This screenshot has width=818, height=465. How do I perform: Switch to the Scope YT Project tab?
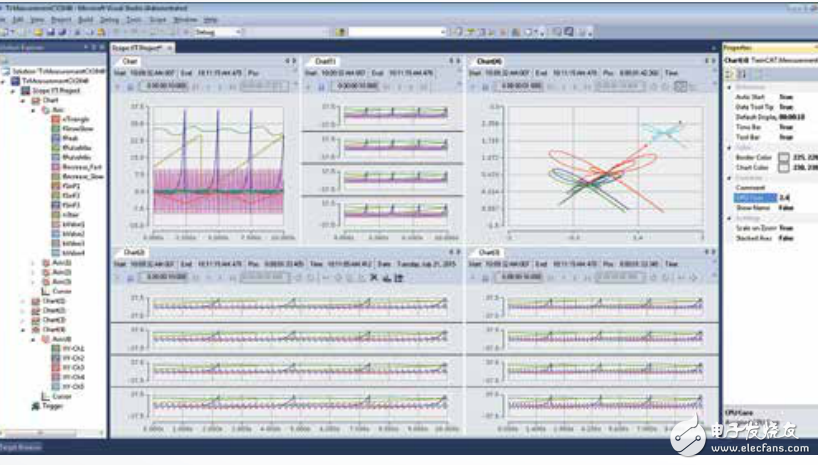137,47
